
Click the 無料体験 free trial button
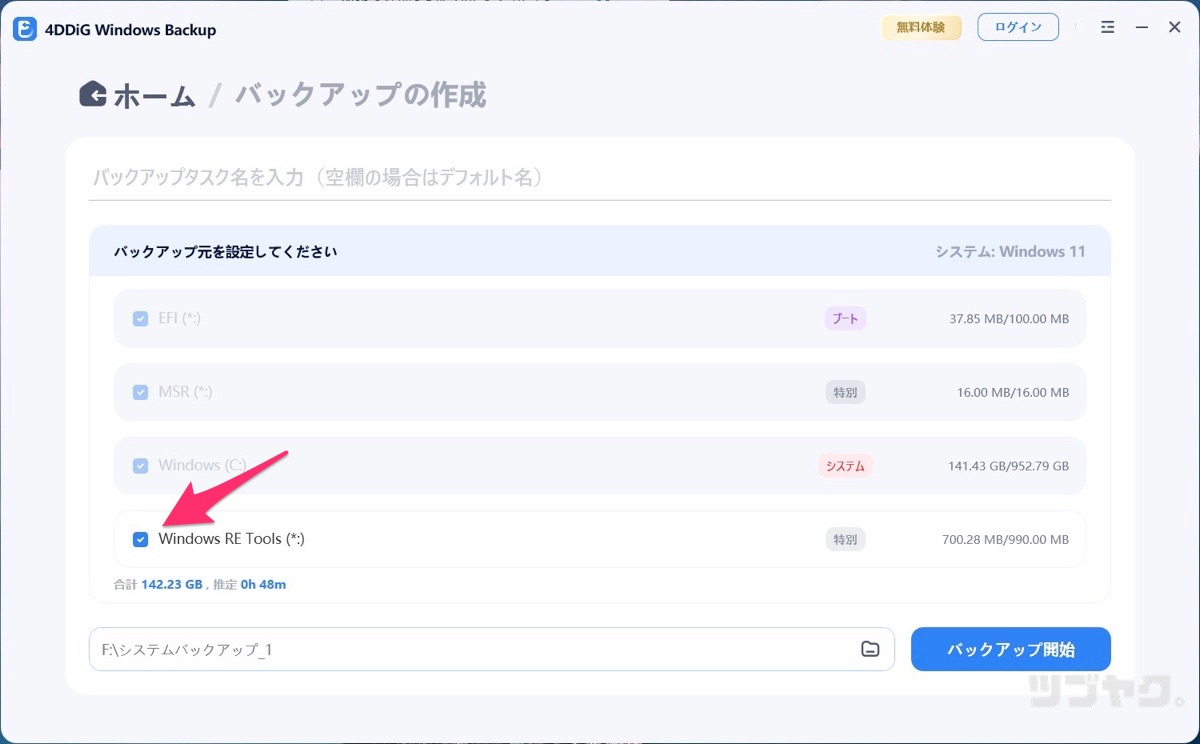coord(920,27)
